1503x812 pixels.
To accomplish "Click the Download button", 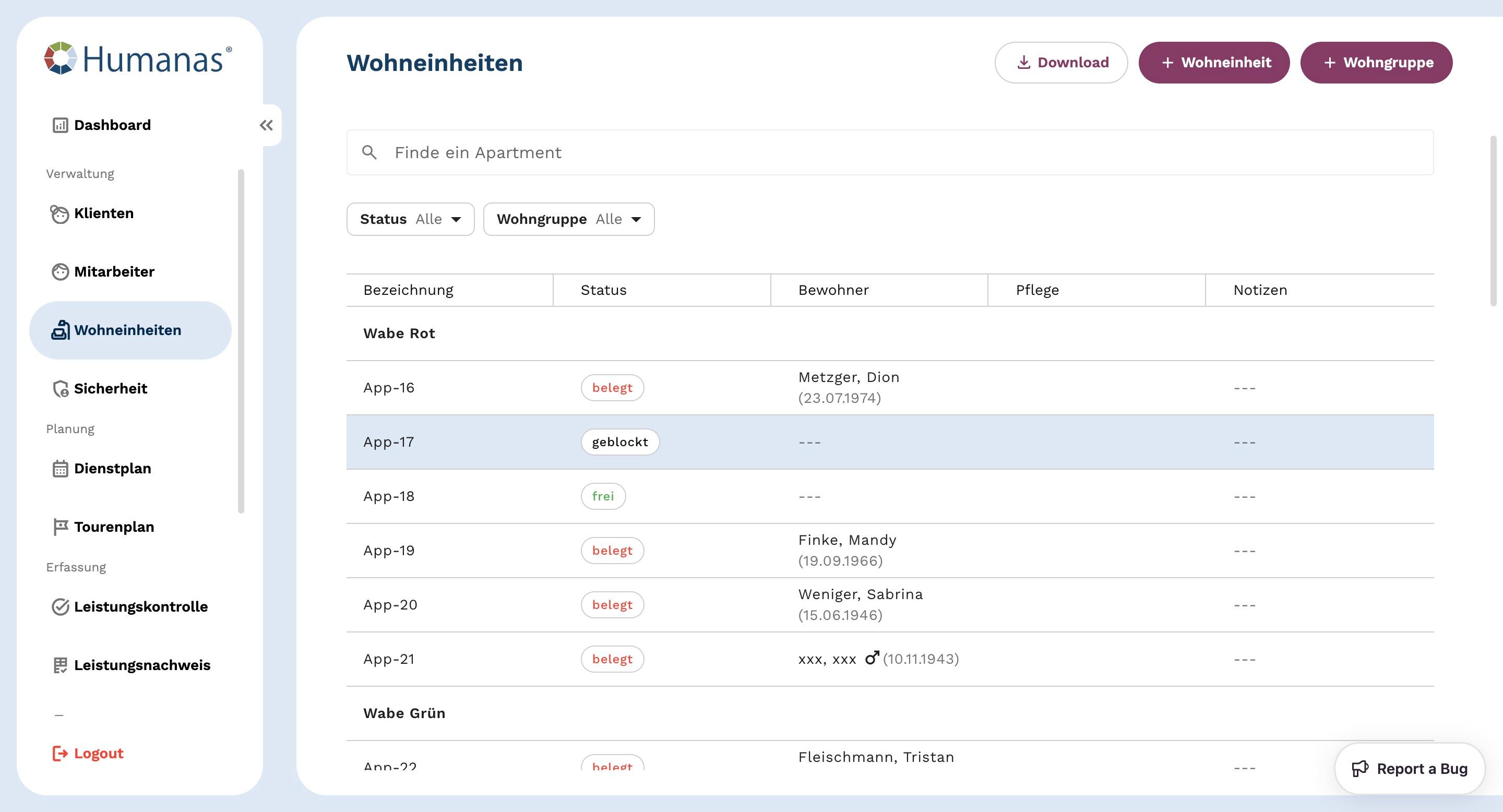I will (x=1061, y=63).
